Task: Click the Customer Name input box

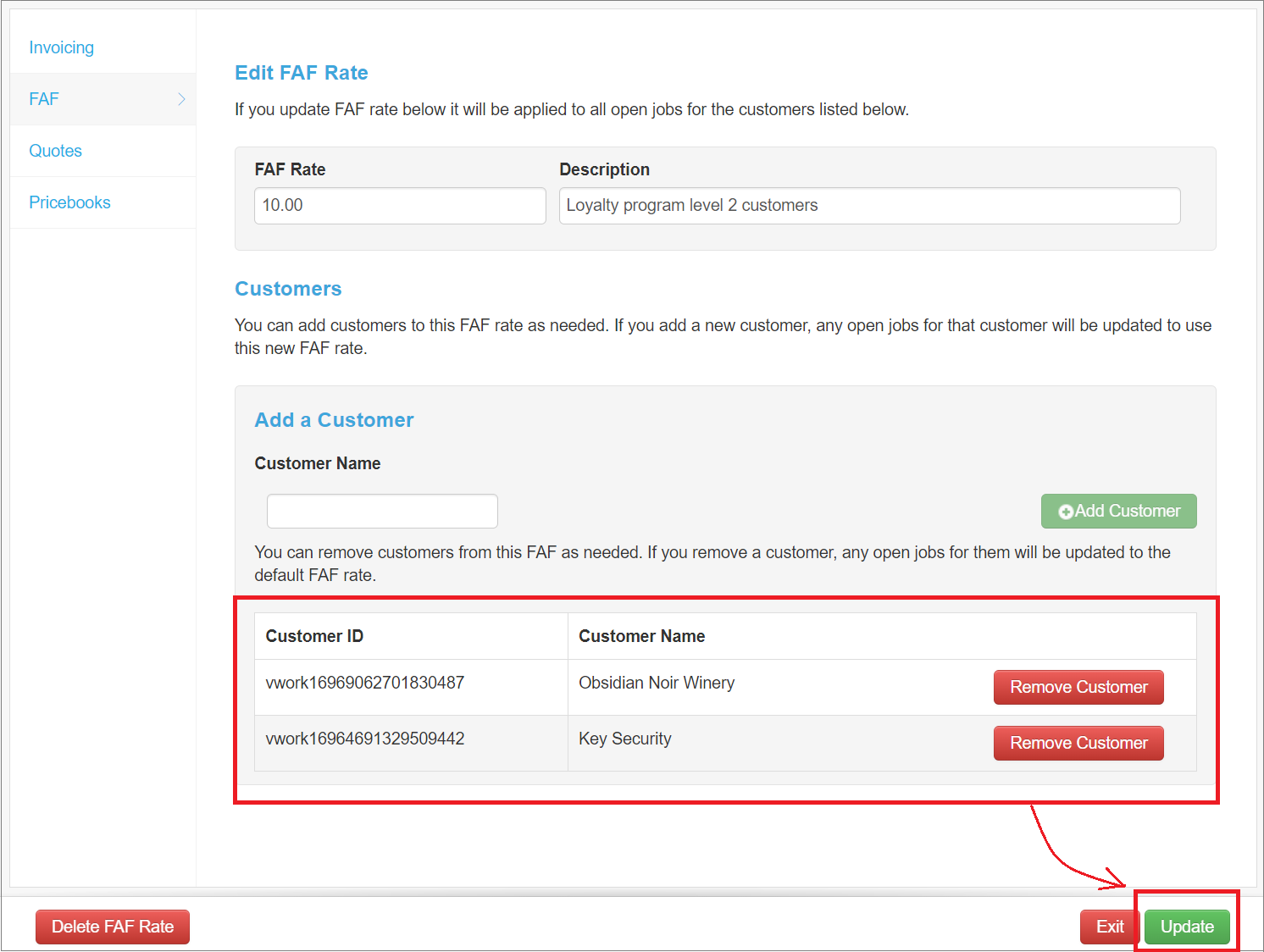Action: 381,511
